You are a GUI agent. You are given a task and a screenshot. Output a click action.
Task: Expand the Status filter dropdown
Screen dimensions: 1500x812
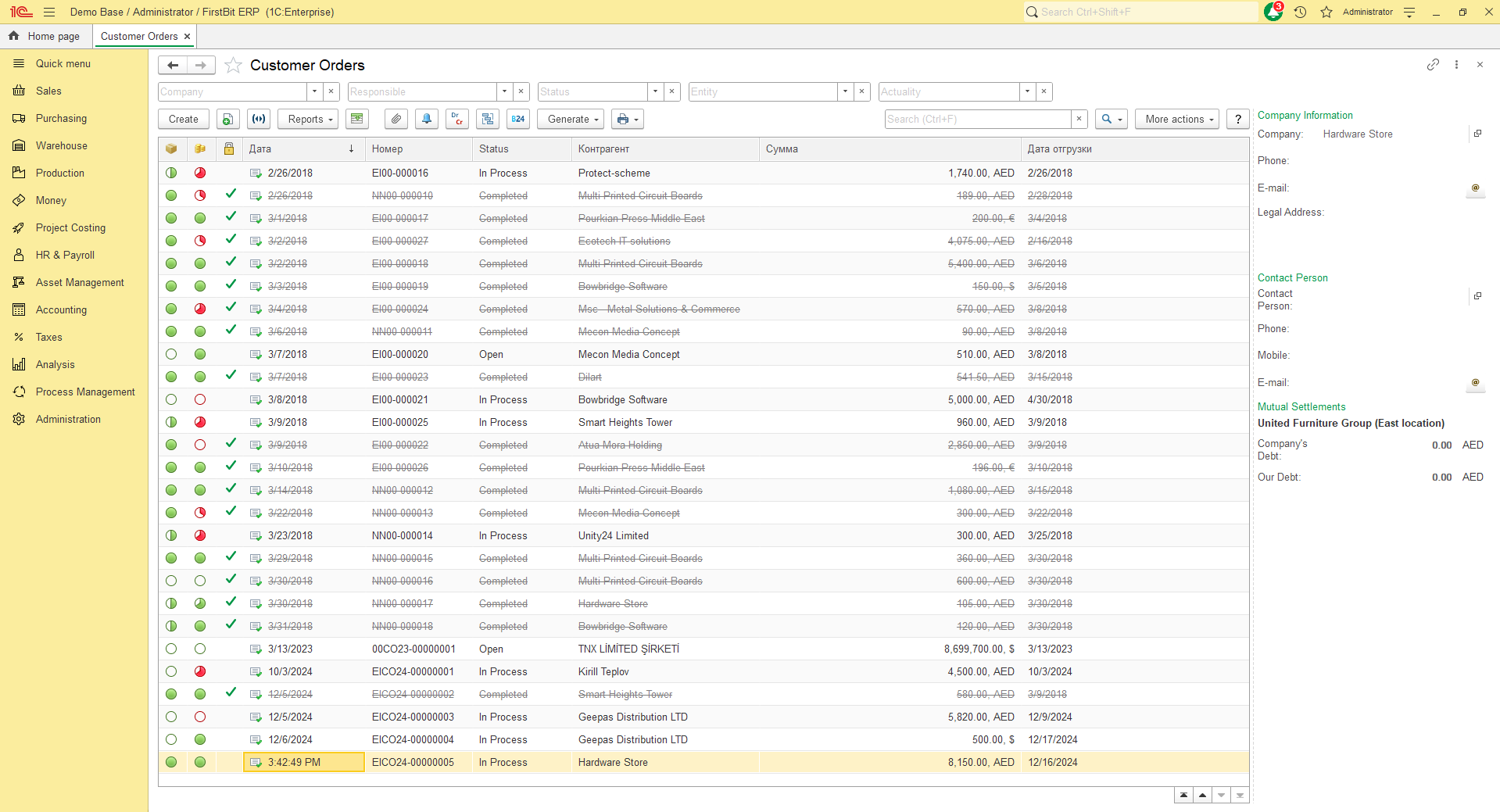655,91
